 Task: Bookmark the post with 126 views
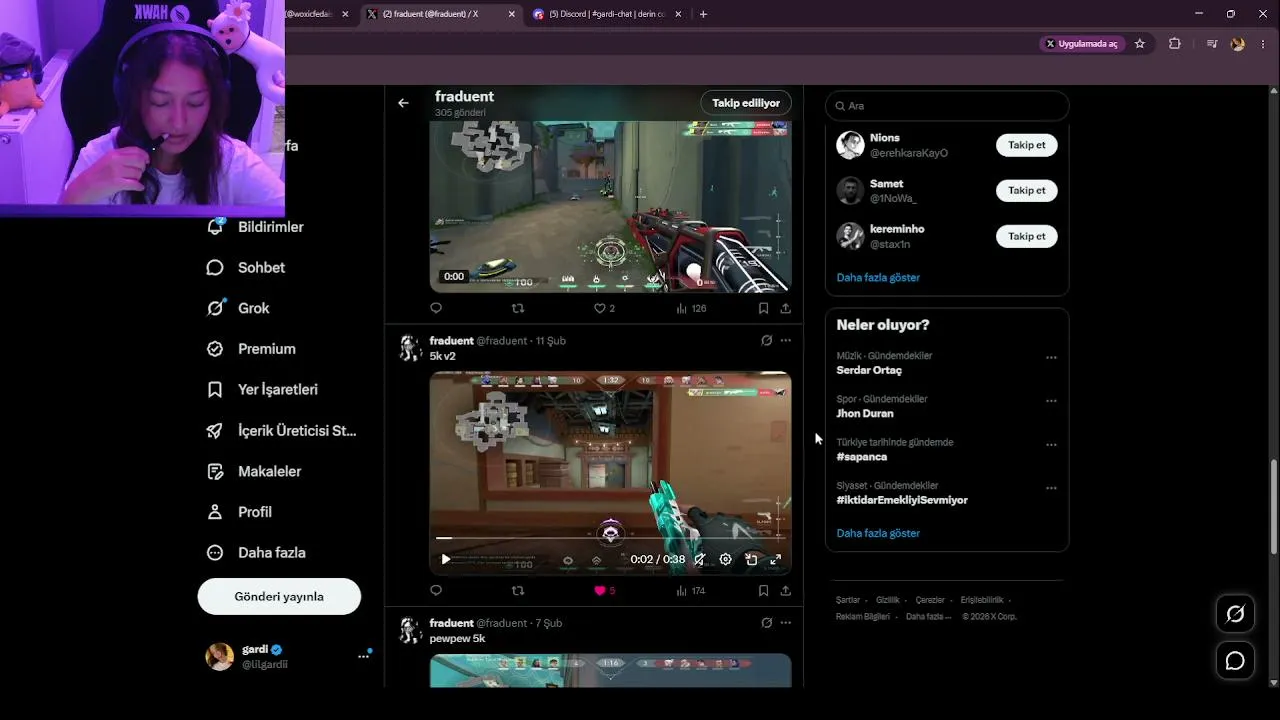point(763,308)
